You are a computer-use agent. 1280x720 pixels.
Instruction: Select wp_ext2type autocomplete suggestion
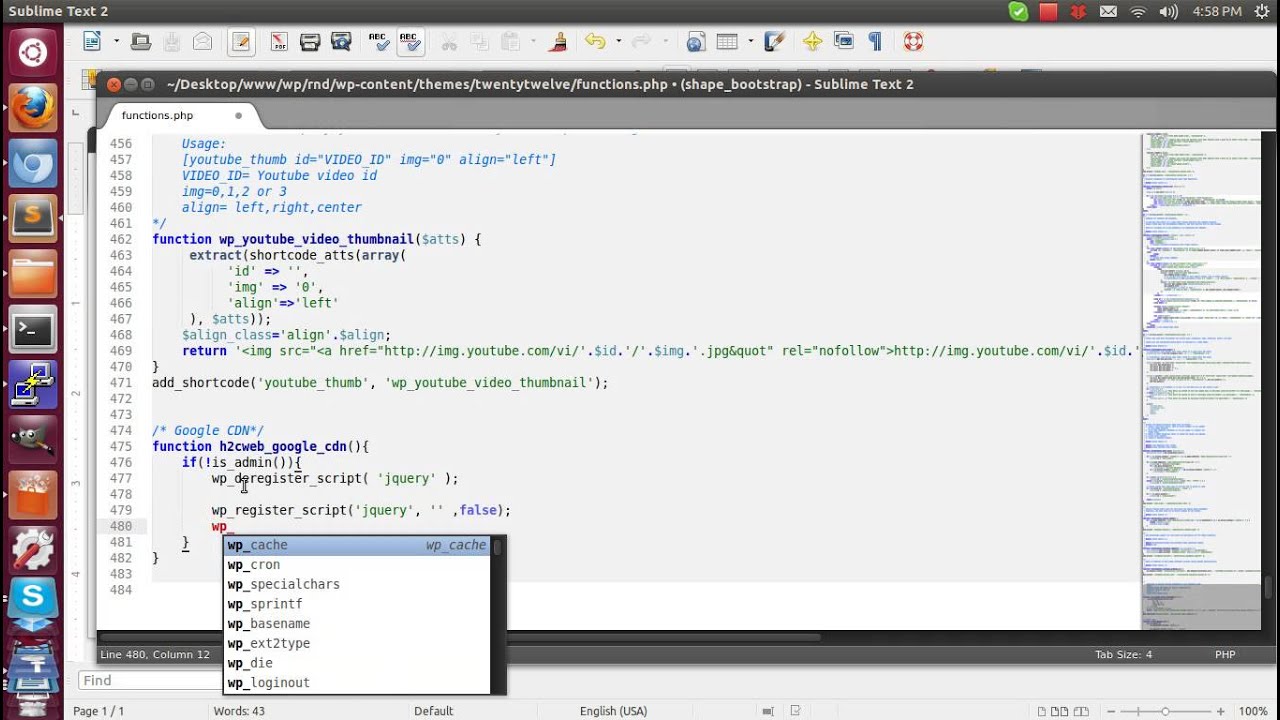(358, 643)
